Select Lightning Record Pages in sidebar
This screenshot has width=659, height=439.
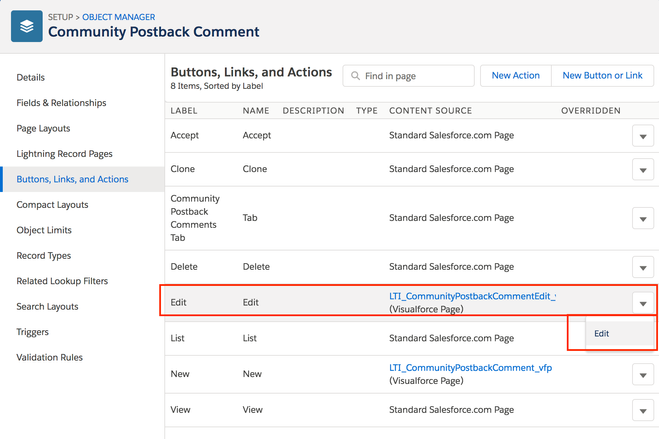point(64,154)
